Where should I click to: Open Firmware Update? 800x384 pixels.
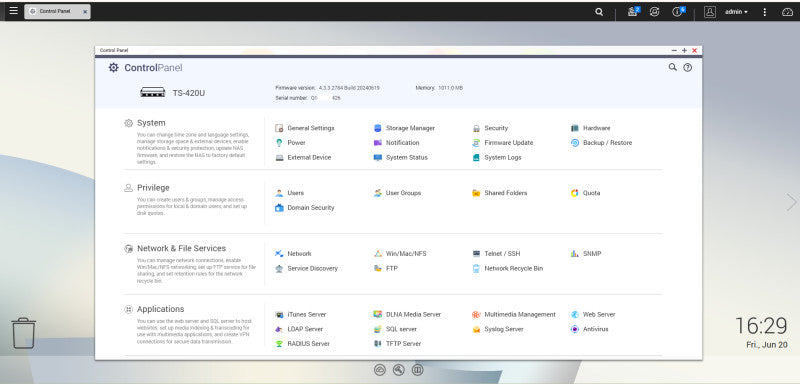[x=503, y=143]
